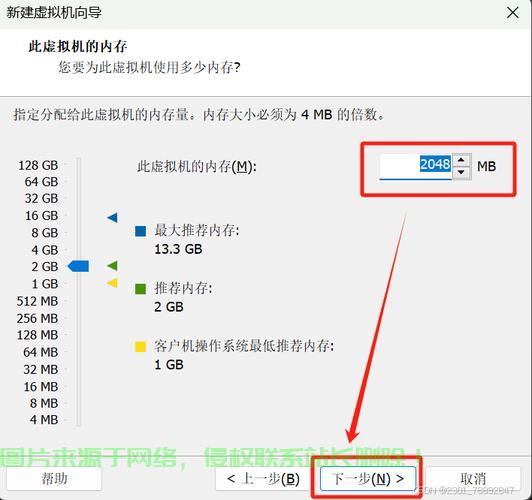Image resolution: width=532 pixels, height=500 pixels.
Task: Close the new virtual machine wizard
Action: [512, 13]
